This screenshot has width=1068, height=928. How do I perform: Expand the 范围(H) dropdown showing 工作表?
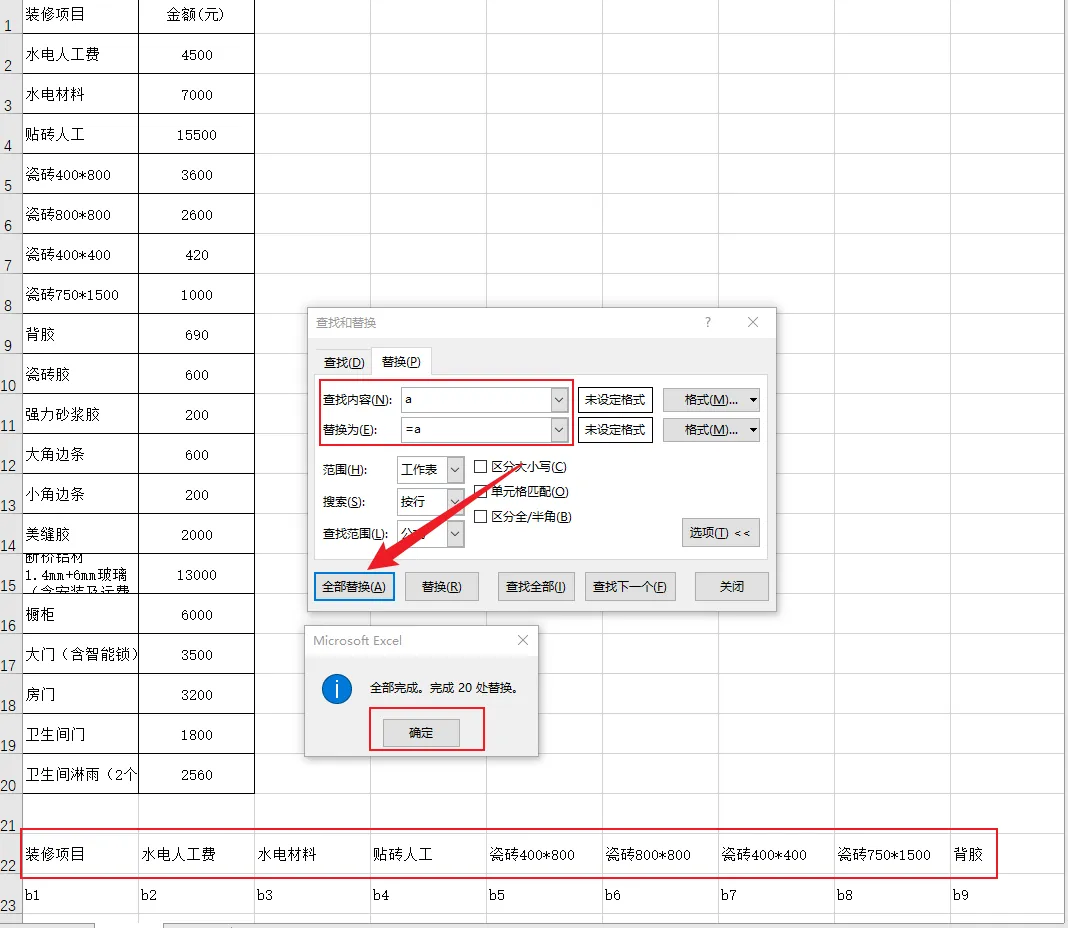(x=456, y=469)
